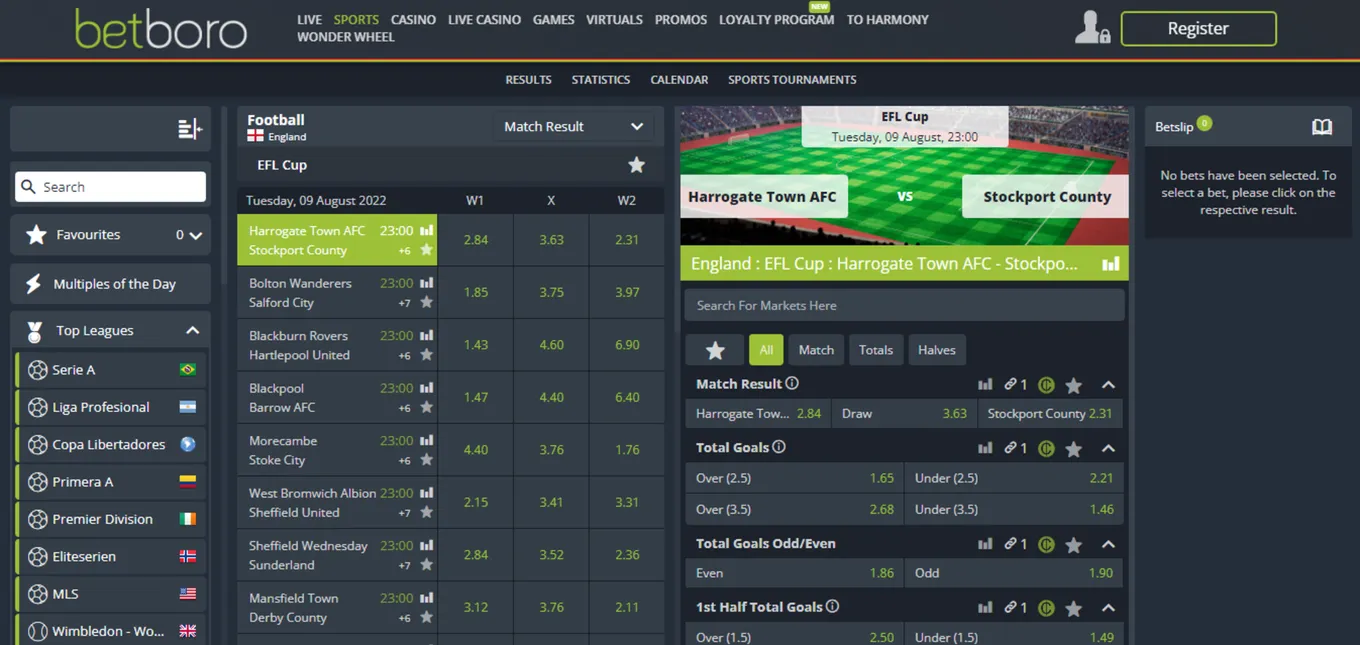Click the Register button
Viewport: 1360px width, 645px height.
tap(1198, 29)
